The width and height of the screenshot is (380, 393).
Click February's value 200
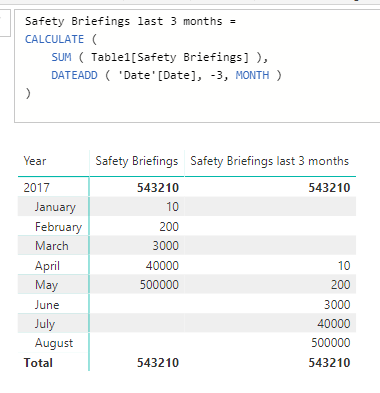pyautogui.click(x=169, y=227)
